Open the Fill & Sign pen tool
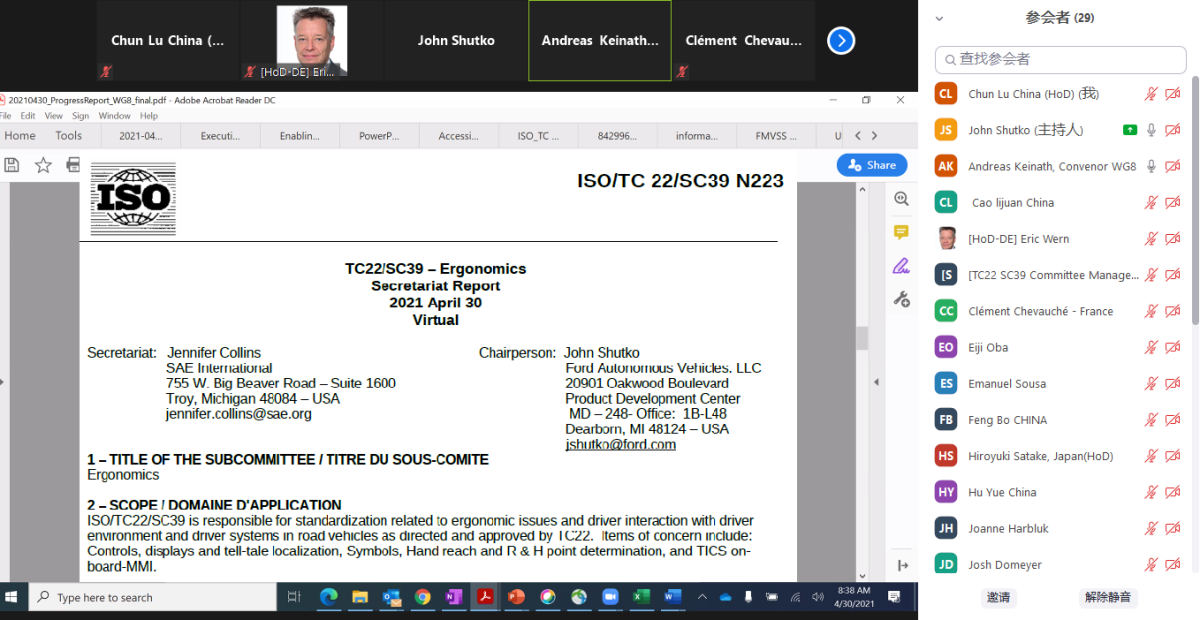Image resolution: width=1200 pixels, height=620 pixels. (x=901, y=266)
